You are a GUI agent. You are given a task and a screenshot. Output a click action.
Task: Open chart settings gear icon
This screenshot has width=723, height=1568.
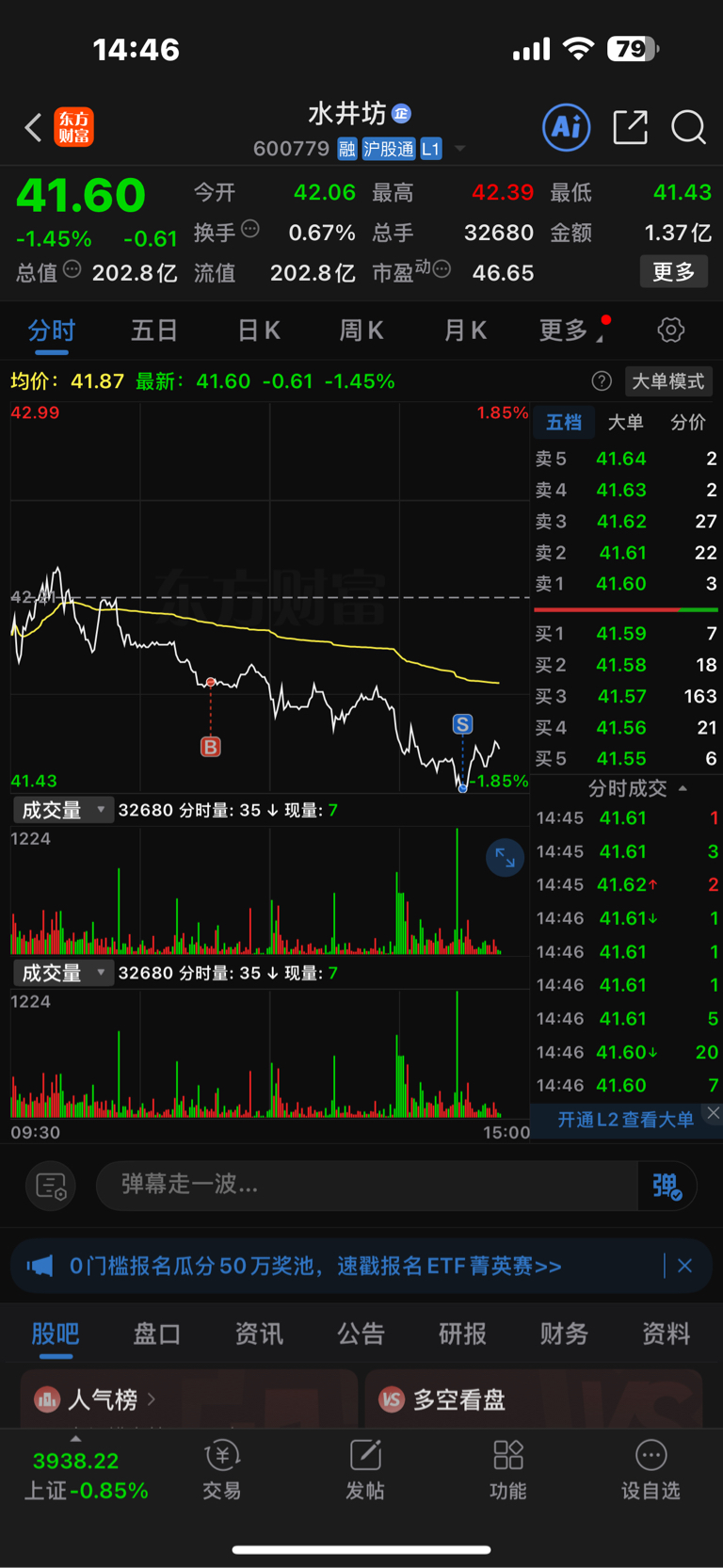(670, 331)
